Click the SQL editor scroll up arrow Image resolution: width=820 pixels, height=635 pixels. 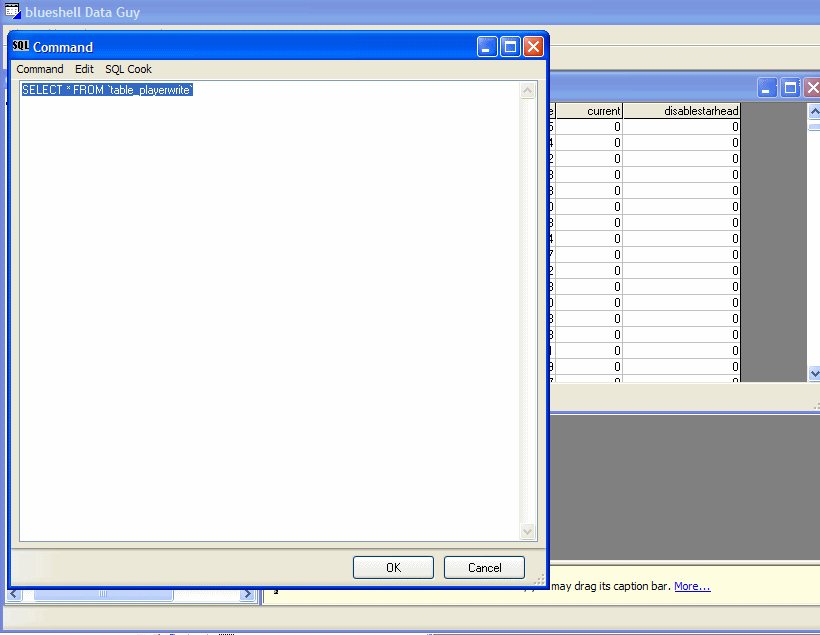(x=528, y=91)
